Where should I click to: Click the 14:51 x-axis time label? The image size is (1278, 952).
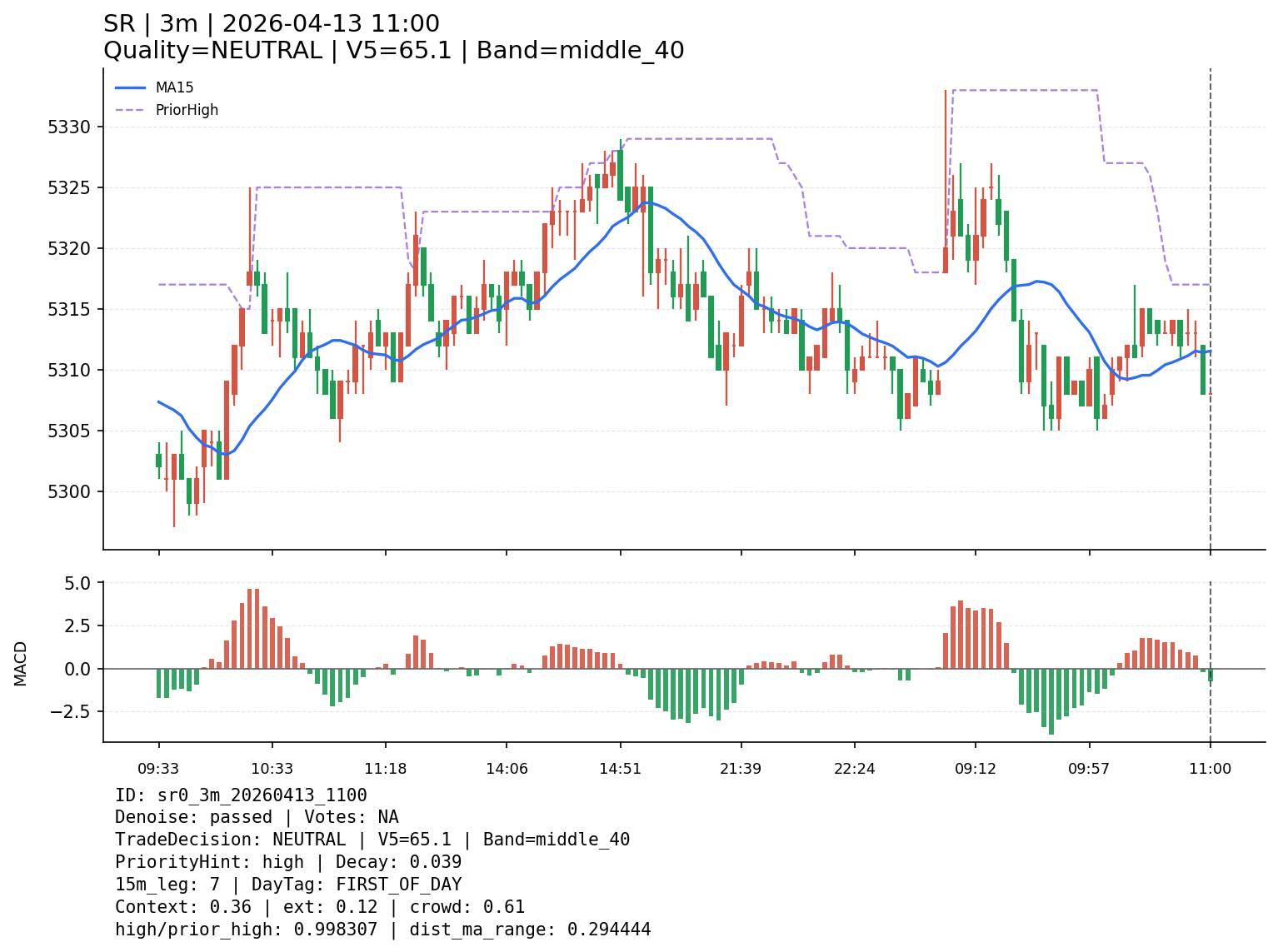(x=621, y=769)
